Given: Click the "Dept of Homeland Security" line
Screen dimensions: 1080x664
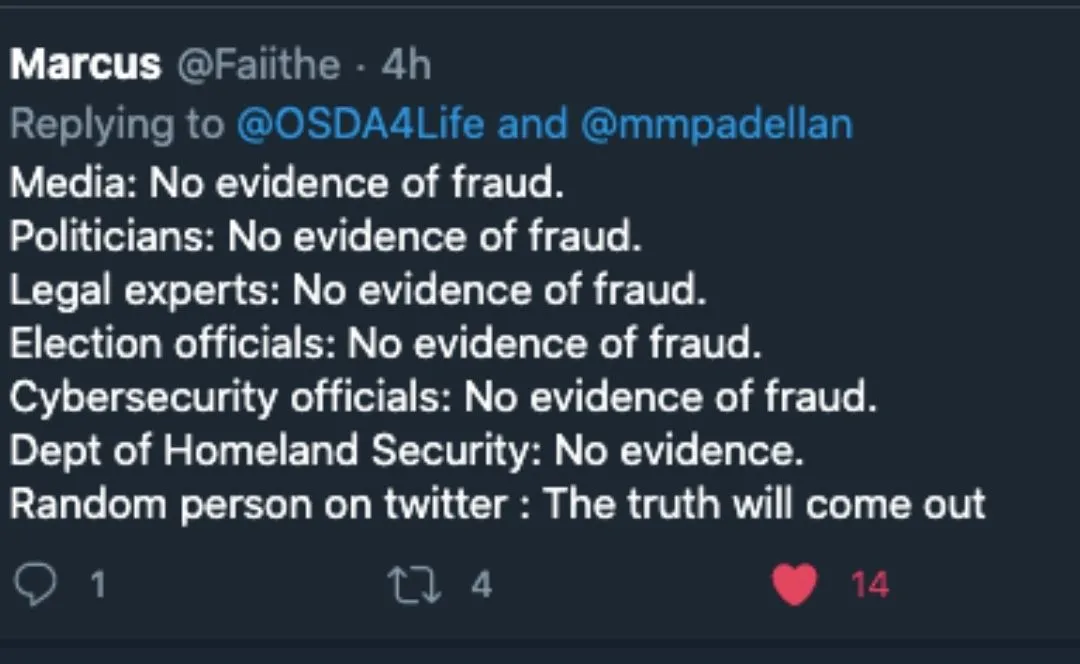Looking at the screenshot, I should pyautogui.click(x=406, y=451).
